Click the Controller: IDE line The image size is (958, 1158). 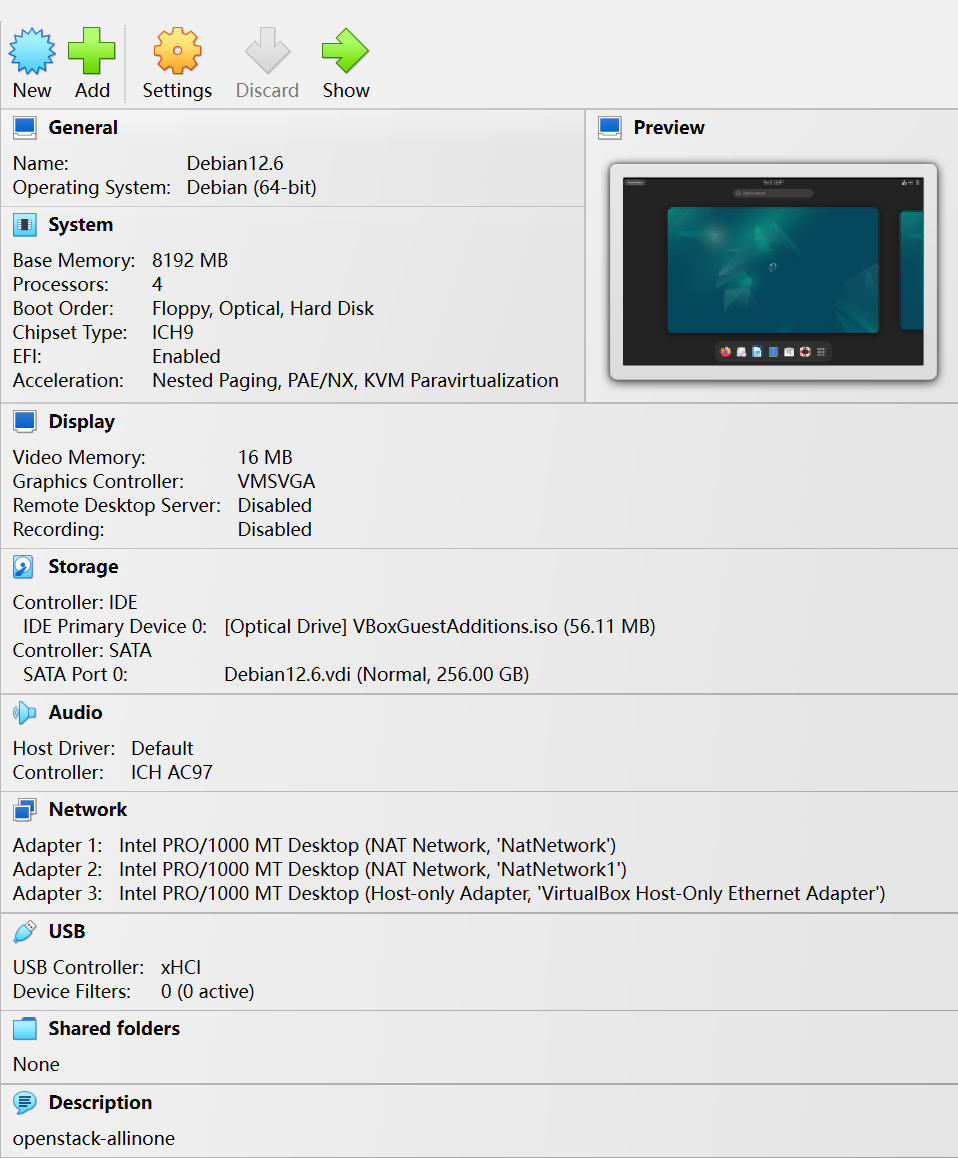(75, 603)
